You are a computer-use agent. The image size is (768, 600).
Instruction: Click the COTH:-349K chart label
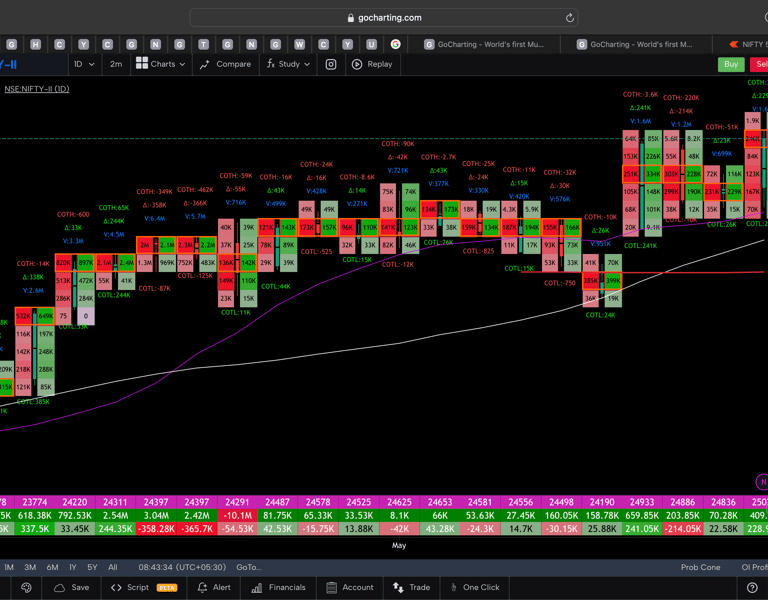click(x=154, y=192)
